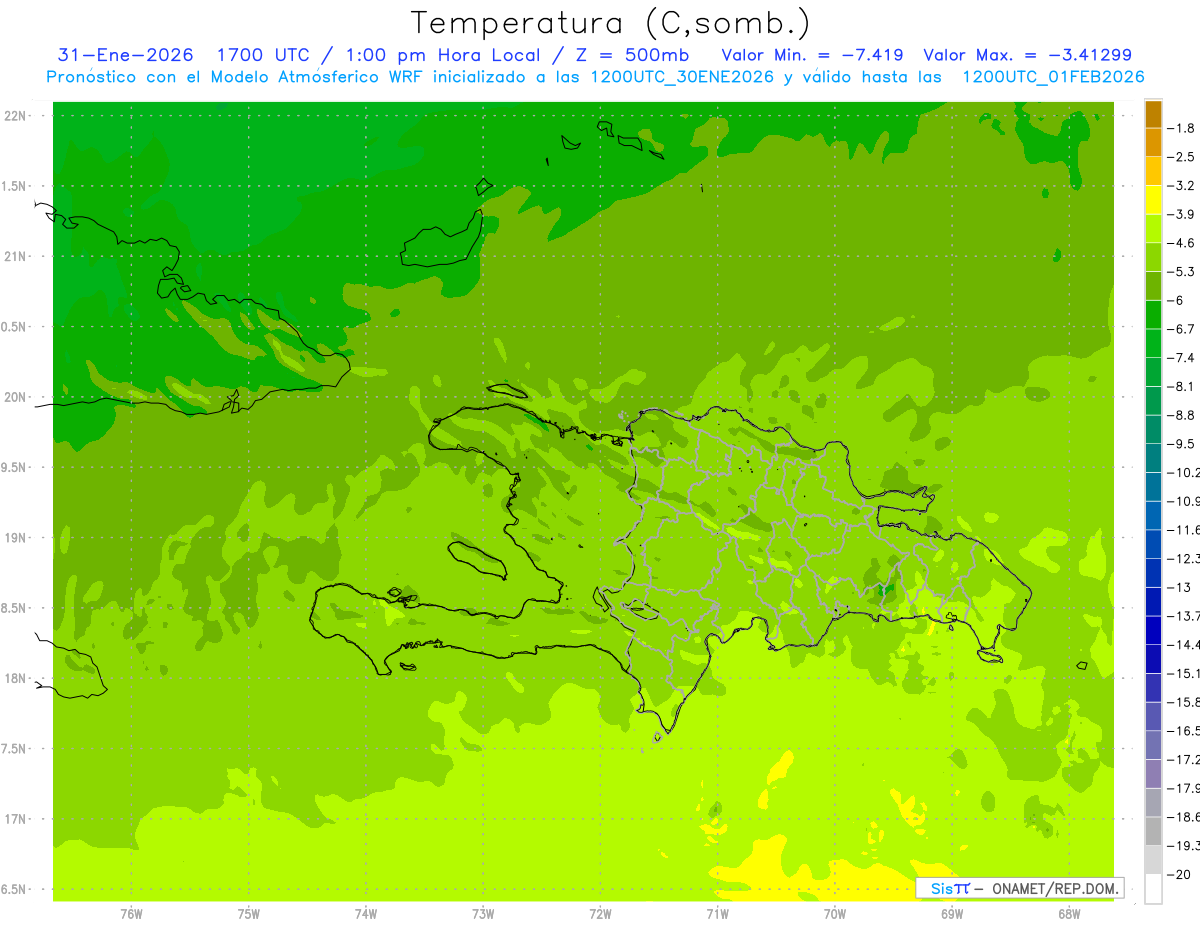This screenshot has height=927, width=1200.
Task: Click the teal swatch between -9.5 and -10.2
Action: tap(1153, 458)
